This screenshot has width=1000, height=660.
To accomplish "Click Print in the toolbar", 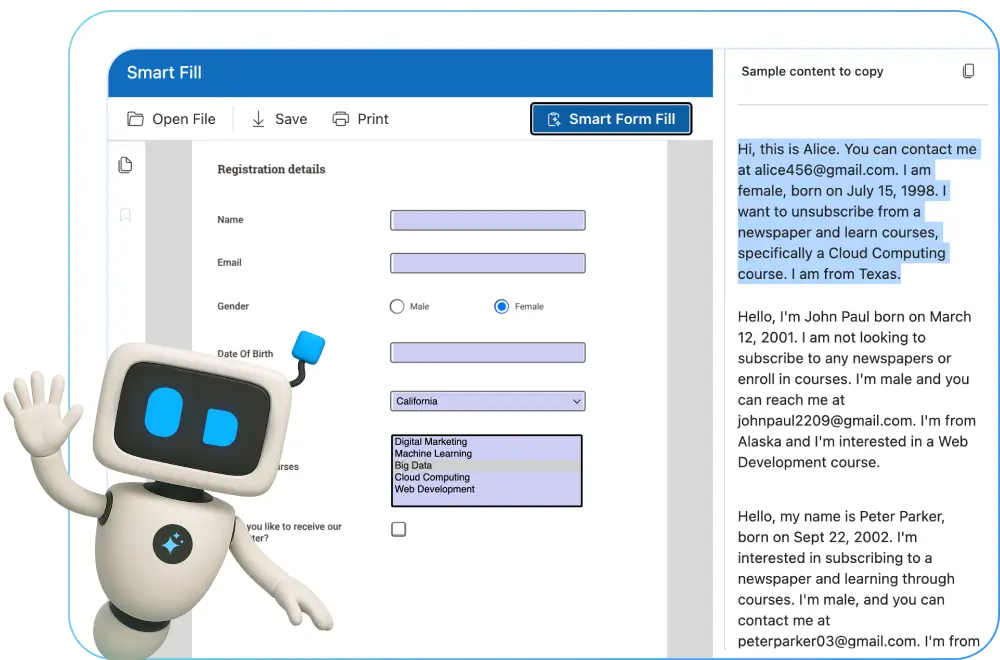I will tap(372, 118).
